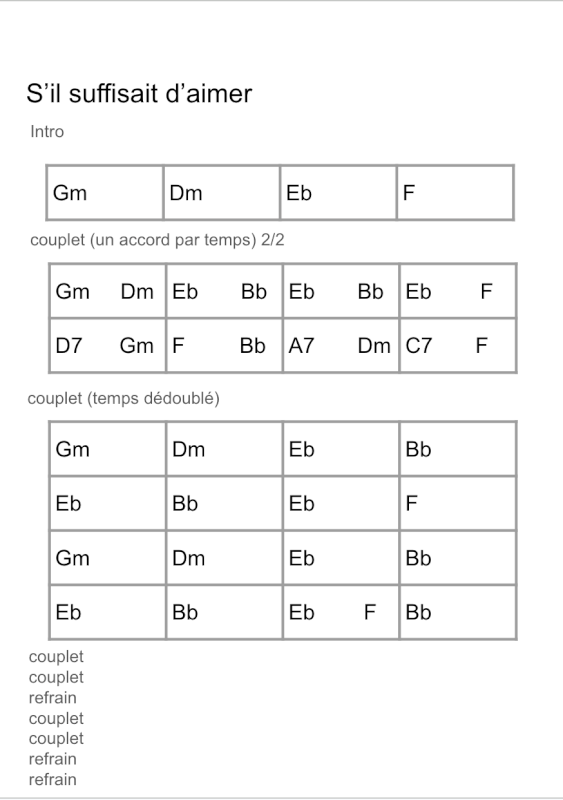Click the cell containing C7 and F

pos(458,345)
